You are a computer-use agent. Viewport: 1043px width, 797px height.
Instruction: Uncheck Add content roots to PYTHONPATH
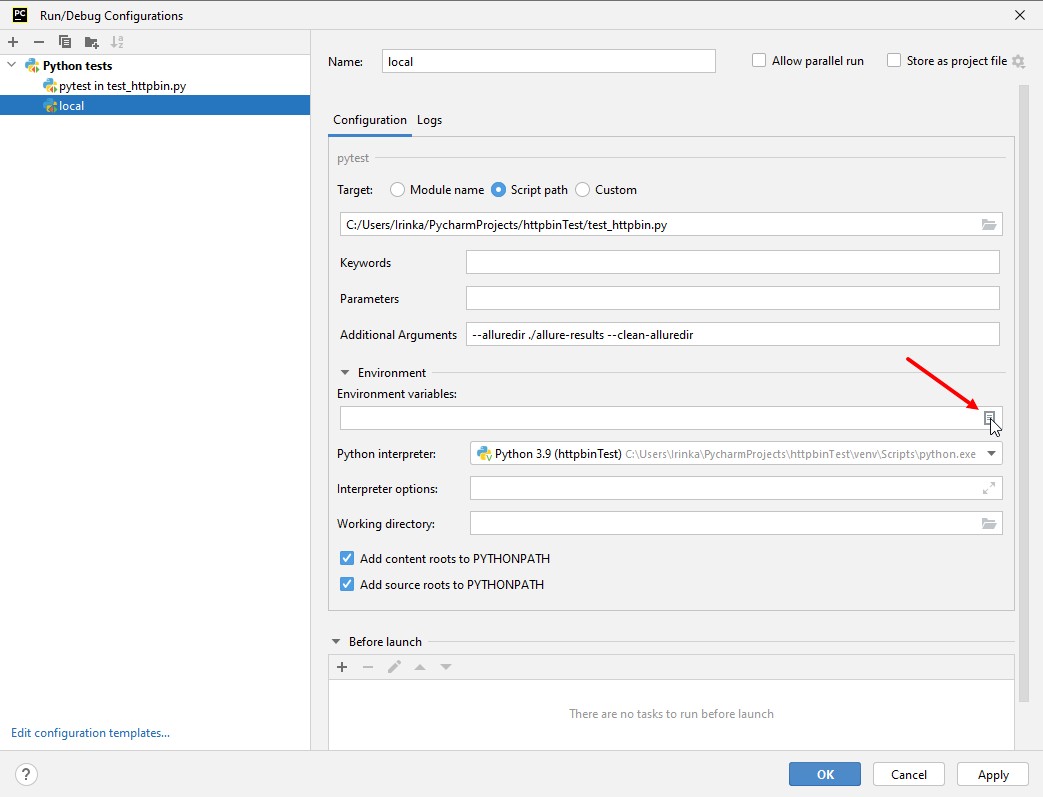pyautogui.click(x=347, y=559)
